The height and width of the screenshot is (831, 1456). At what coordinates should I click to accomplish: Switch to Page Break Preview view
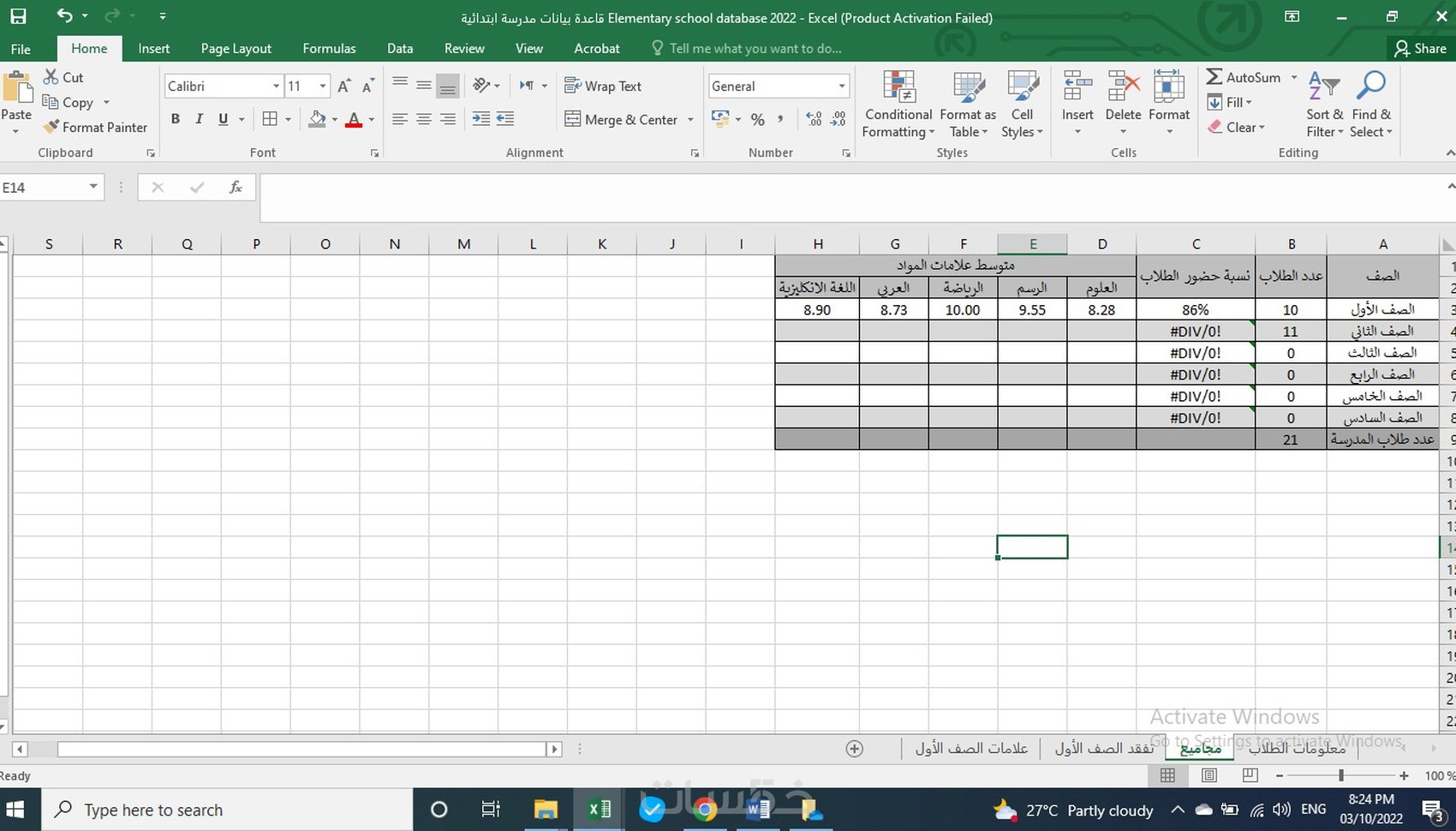1250,775
